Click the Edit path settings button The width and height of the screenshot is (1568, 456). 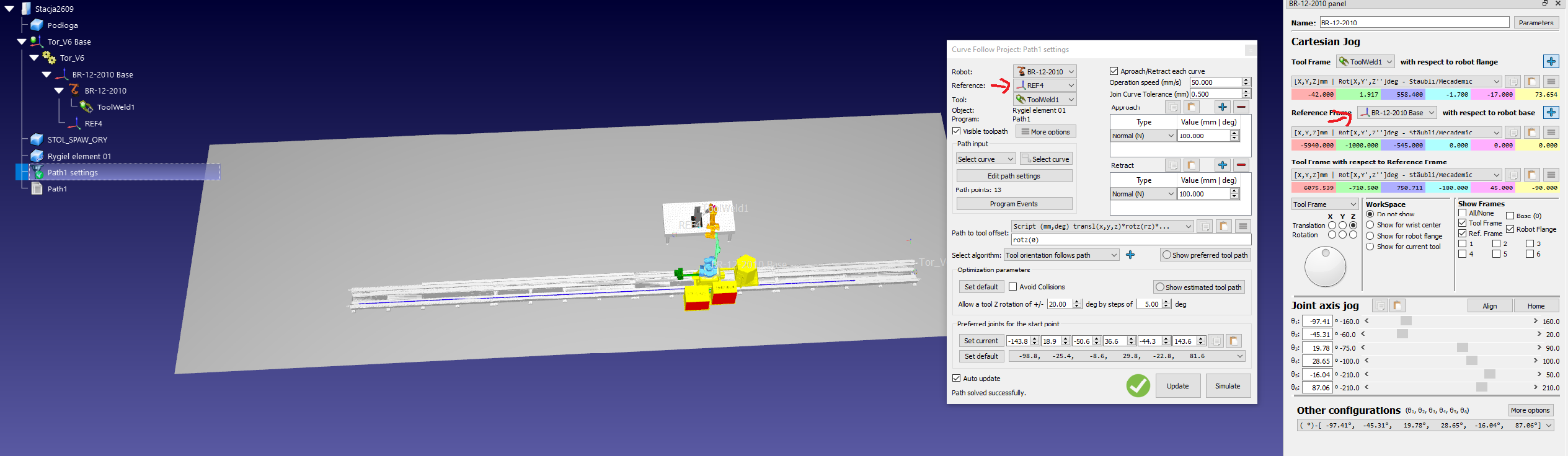1014,176
